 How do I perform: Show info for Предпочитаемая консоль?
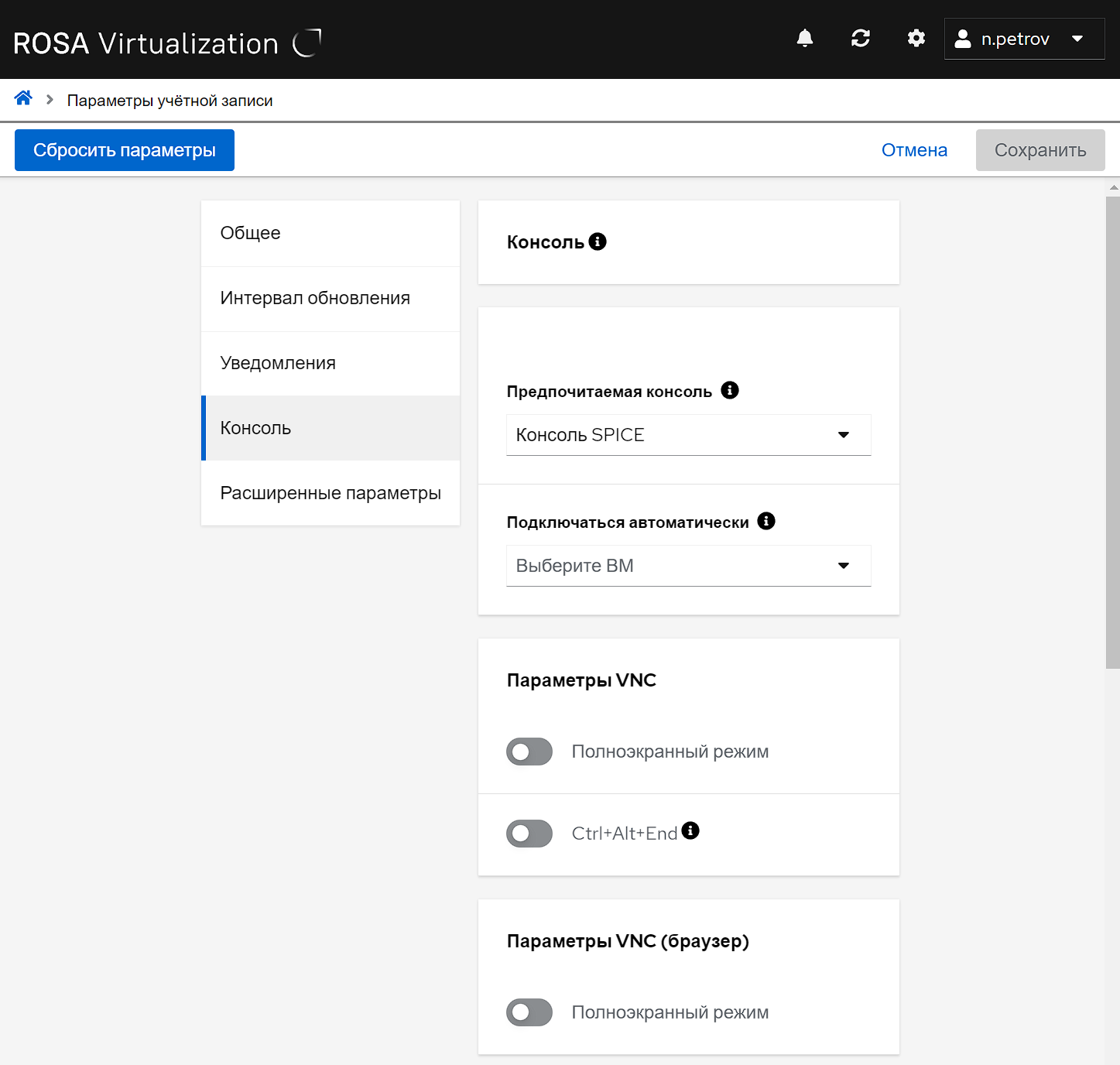730,390
